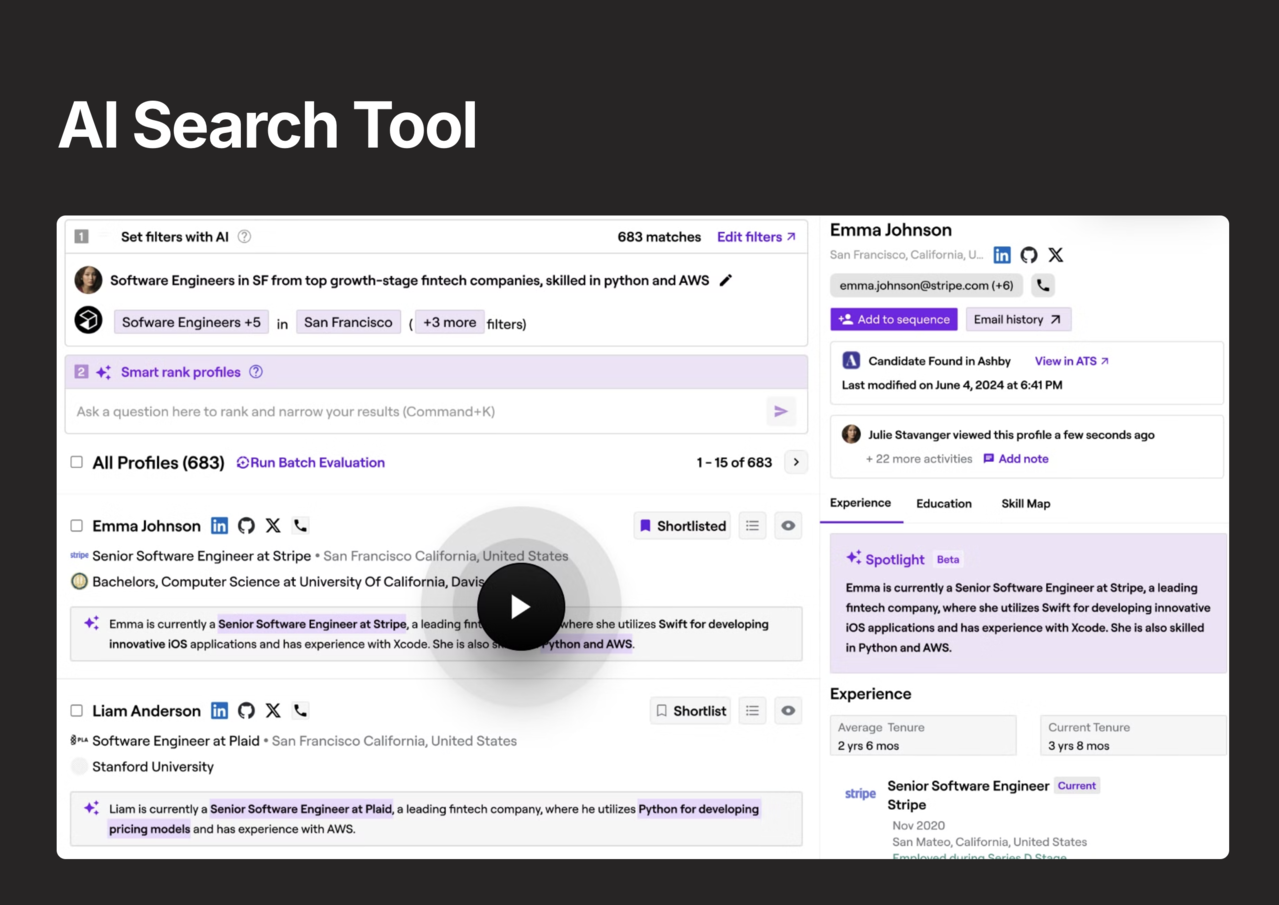Image resolution: width=1279 pixels, height=905 pixels.
Task: Click Edit filters link
Action: (756, 237)
